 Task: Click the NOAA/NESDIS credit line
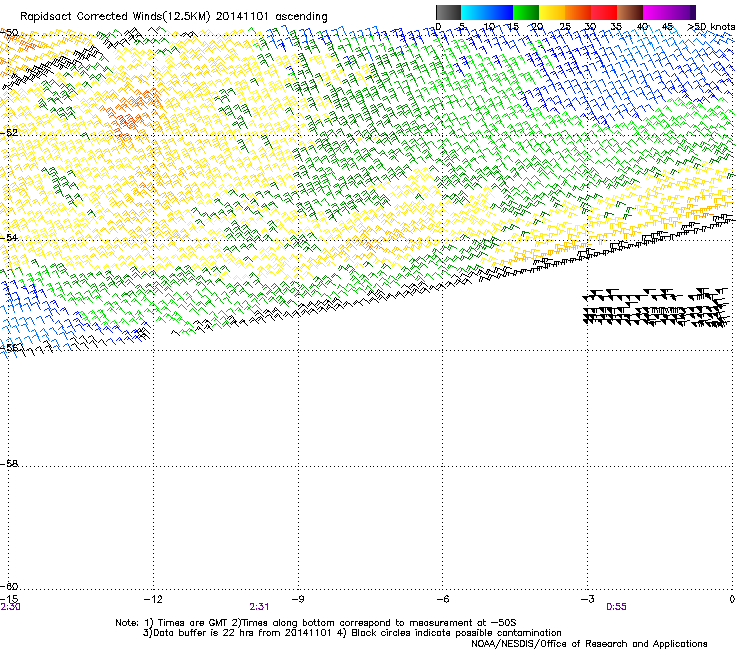[589, 644]
